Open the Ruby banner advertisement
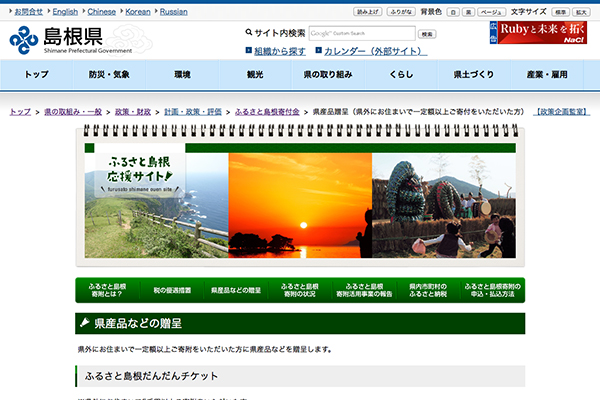The height and width of the screenshot is (400, 600). [x=538, y=33]
